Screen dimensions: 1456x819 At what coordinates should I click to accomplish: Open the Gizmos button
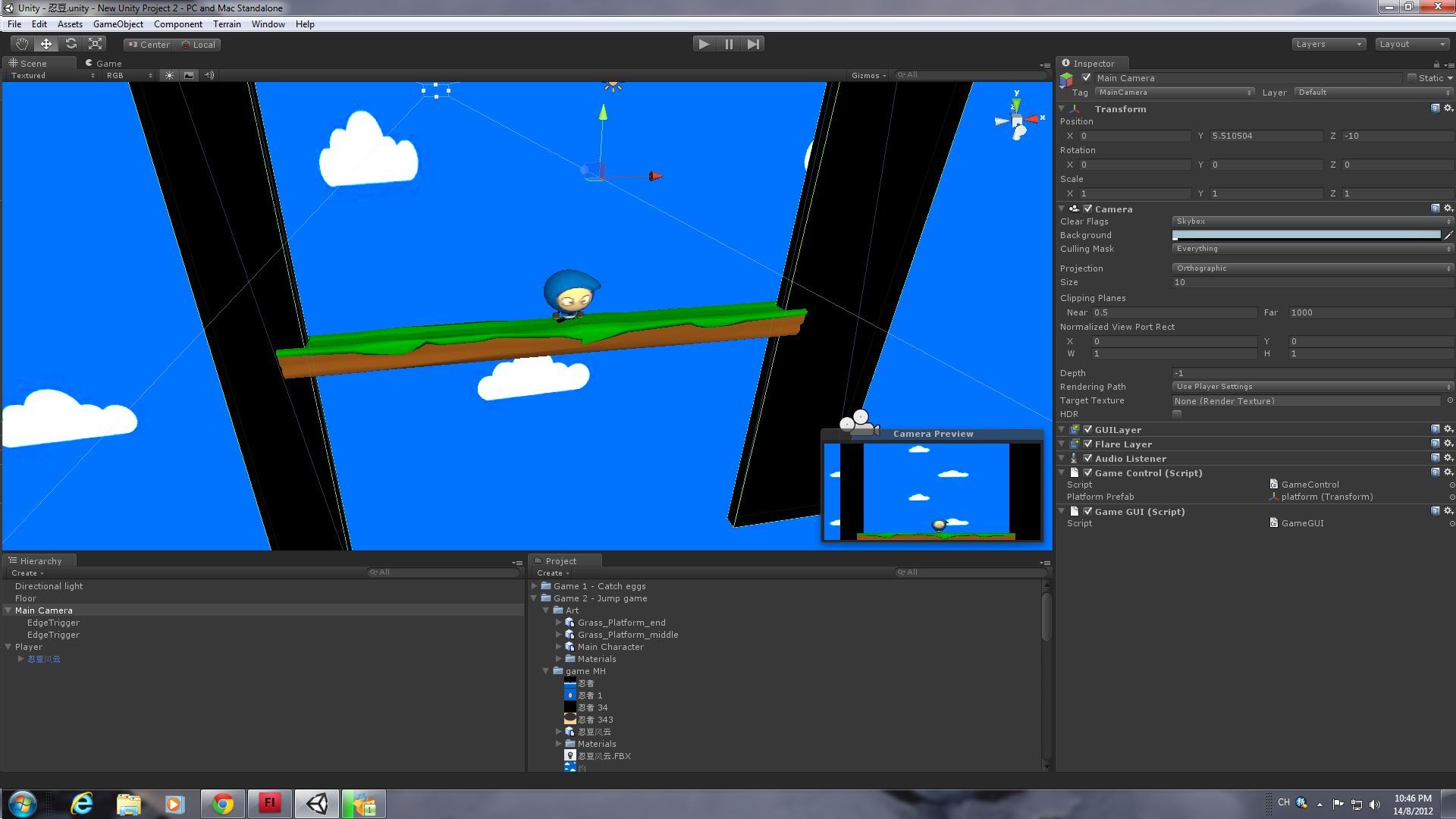[x=868, y=75]
